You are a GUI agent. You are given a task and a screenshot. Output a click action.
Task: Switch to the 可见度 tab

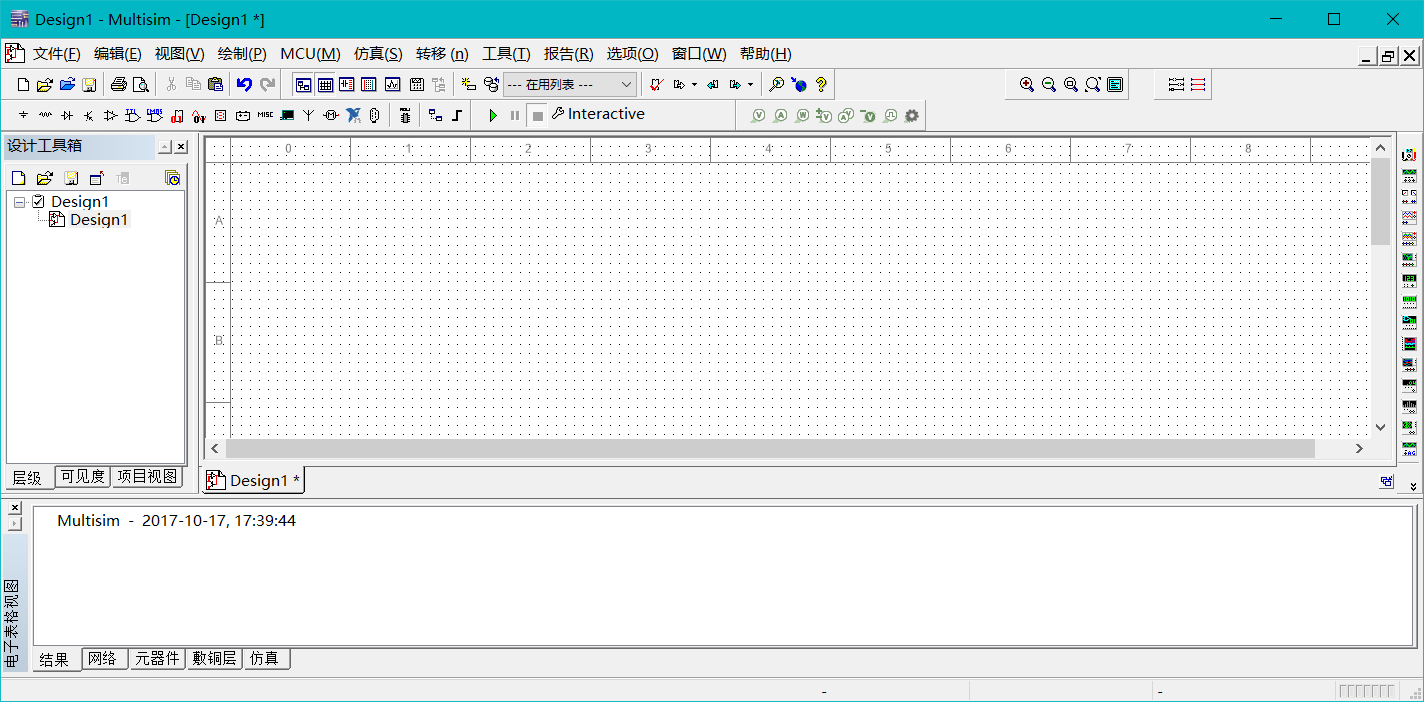(82, 477)
